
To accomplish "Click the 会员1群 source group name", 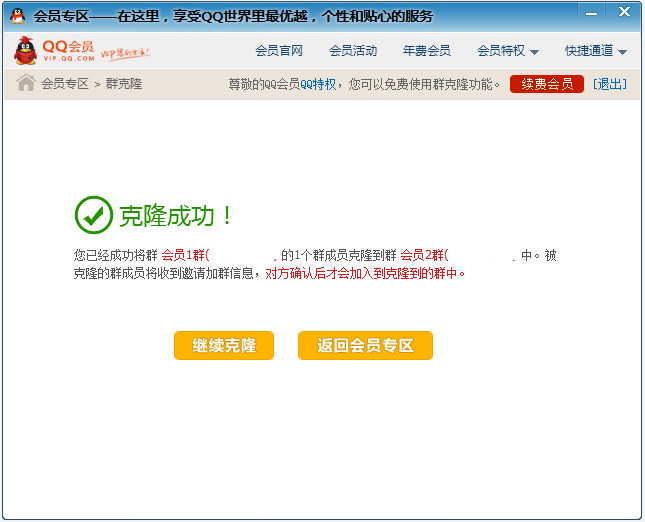I will (184, 255).
